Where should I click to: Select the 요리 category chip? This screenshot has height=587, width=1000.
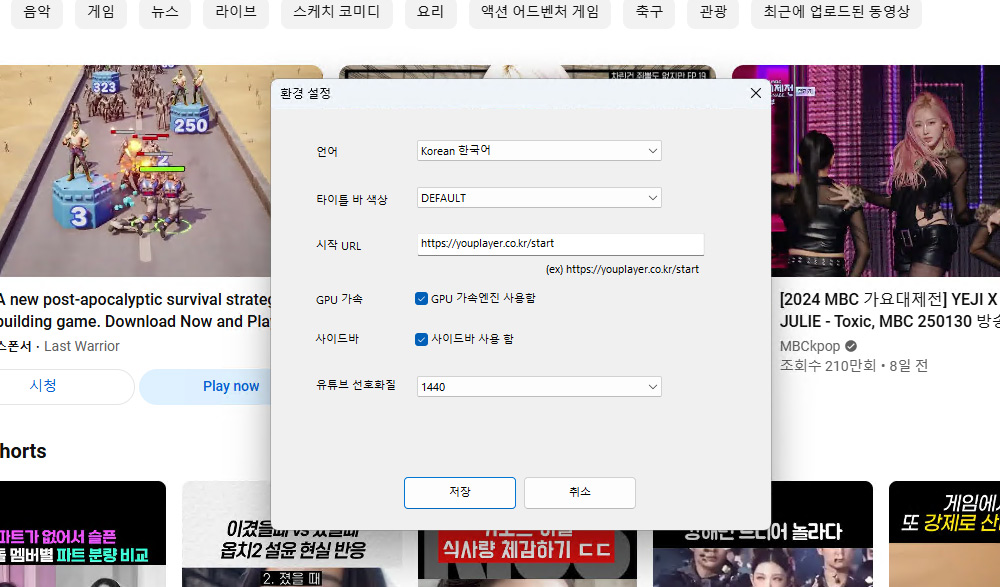point(430,11)
